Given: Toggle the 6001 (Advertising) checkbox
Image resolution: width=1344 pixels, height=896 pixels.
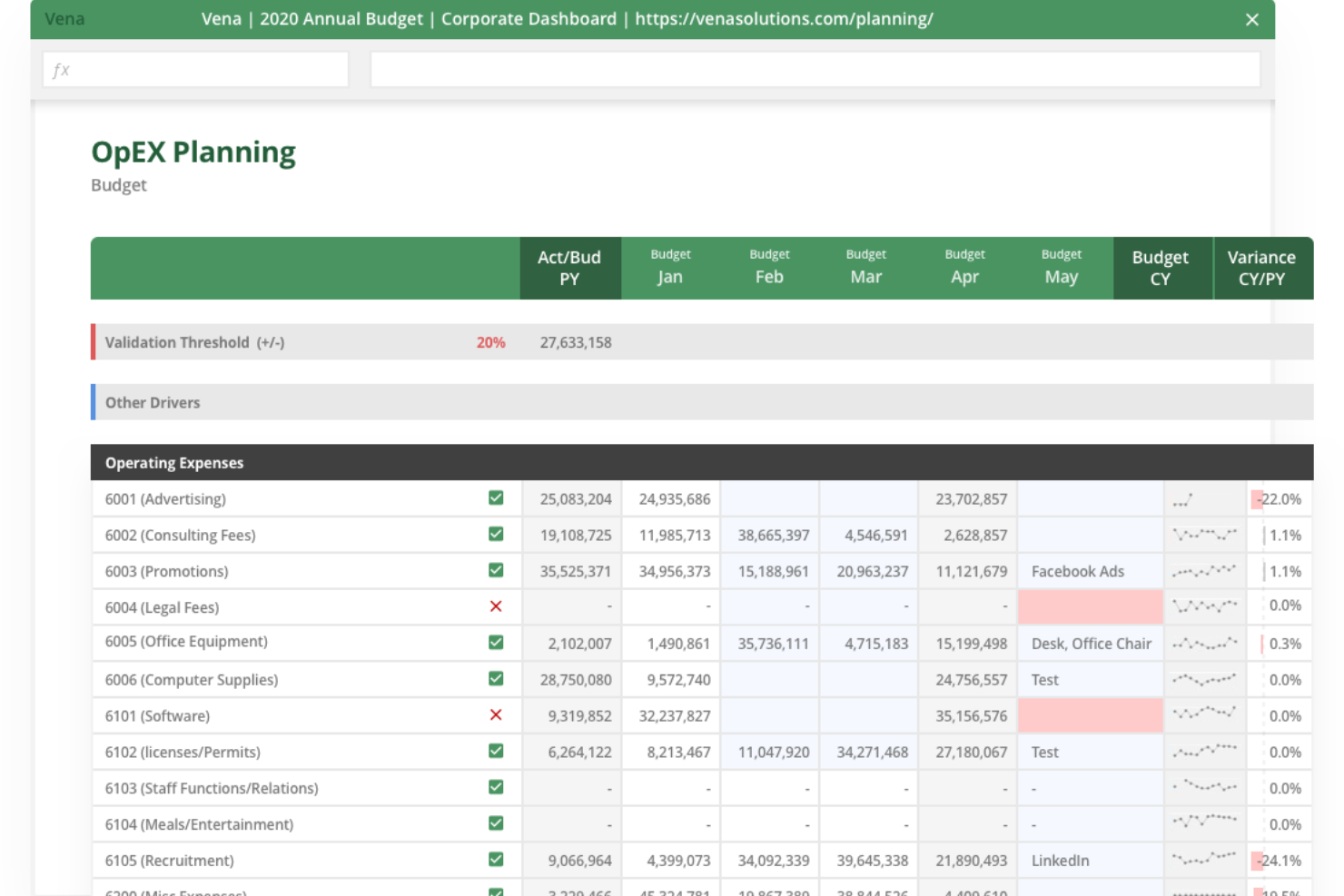Looking at the screenshot, I should (496, 497).
